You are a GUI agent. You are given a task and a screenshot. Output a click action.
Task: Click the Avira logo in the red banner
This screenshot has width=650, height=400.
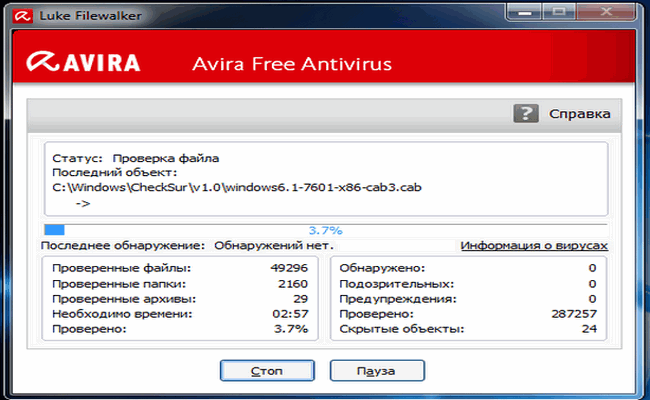(83, 62)
